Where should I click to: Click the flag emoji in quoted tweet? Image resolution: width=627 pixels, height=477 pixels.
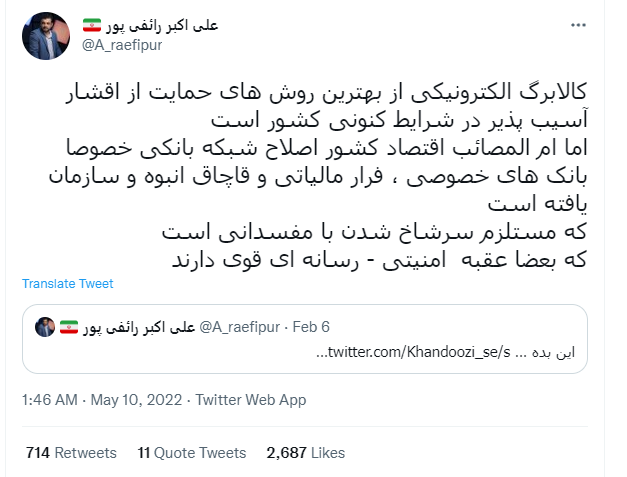pyautogui.click(x=69, y=327)
